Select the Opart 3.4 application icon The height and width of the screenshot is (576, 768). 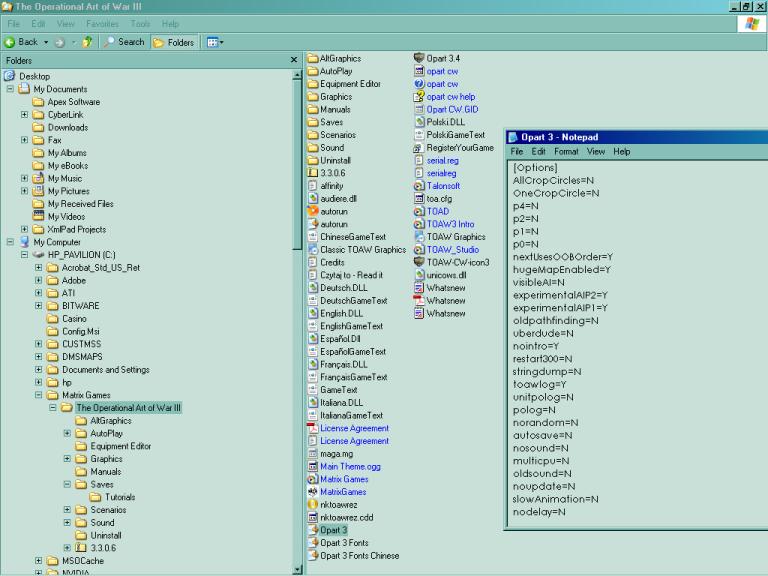pyautogui.click(x=419, y=58)
